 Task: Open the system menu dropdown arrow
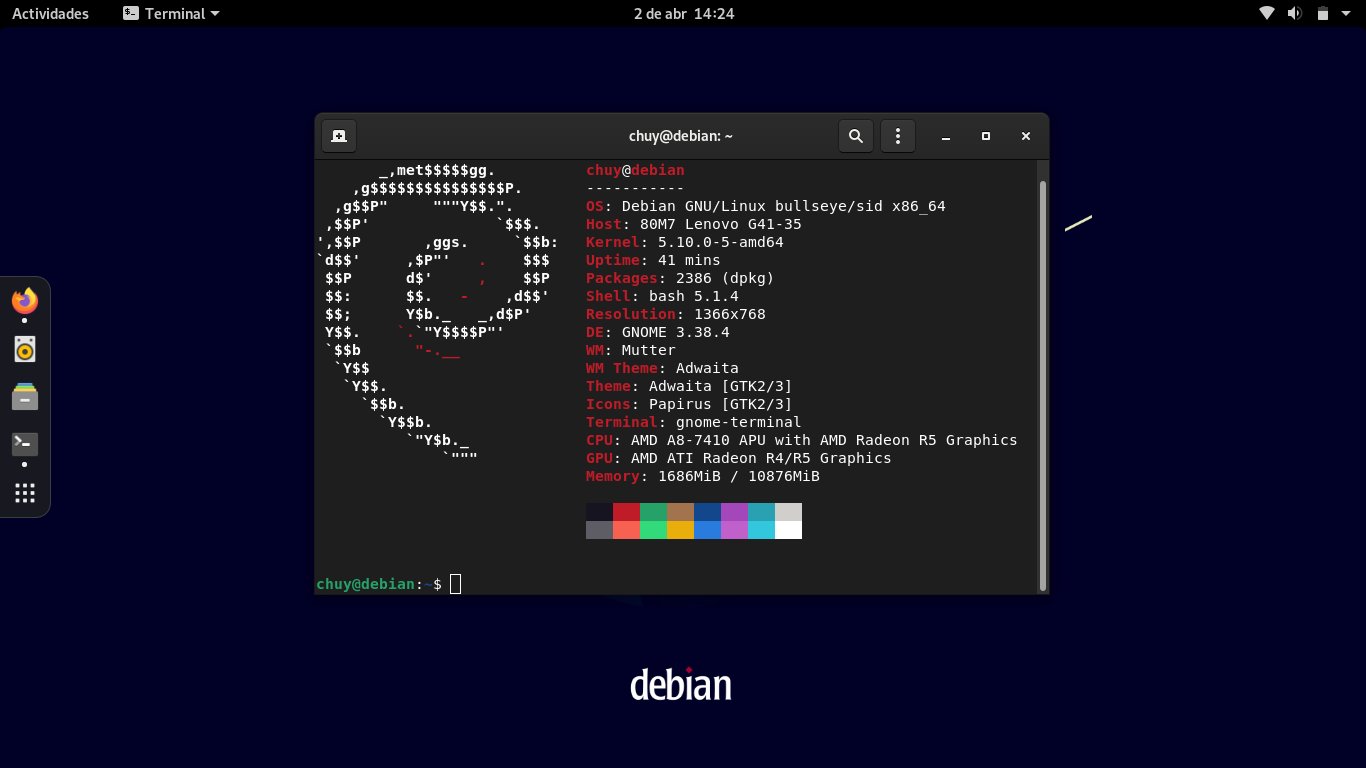[1346, 13]
